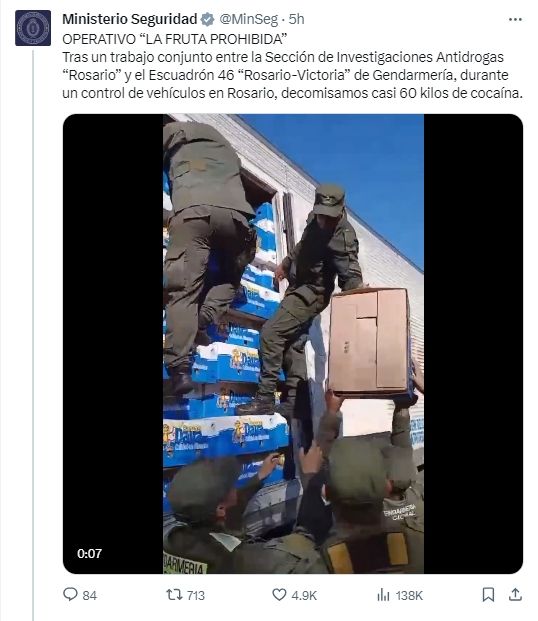Play the embedded Gendarmería video
Screen dimensions: 538x621
point(293,343)
